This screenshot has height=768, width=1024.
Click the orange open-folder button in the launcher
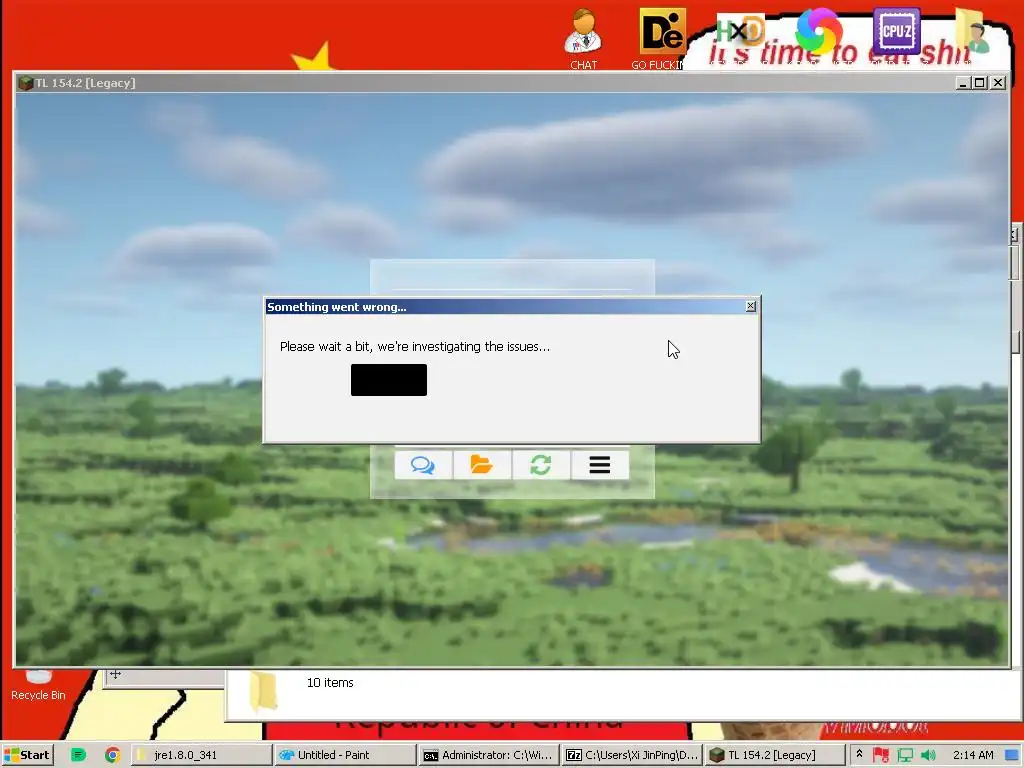(482, 465)
